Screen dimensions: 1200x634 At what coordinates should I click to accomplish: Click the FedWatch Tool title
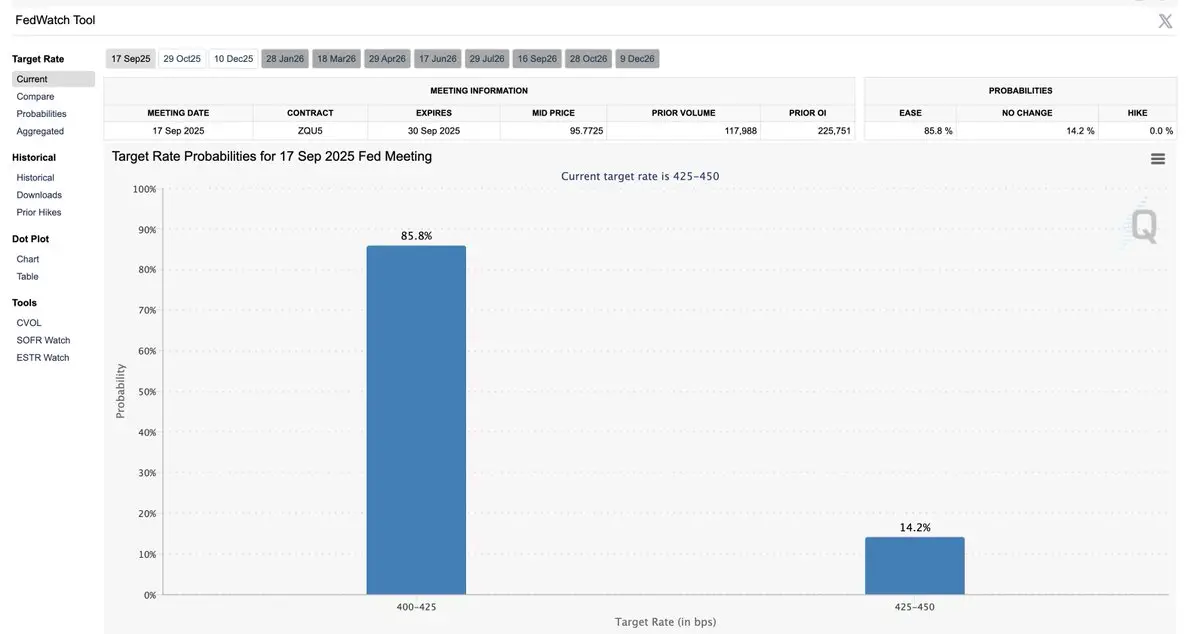pos(56,20)
